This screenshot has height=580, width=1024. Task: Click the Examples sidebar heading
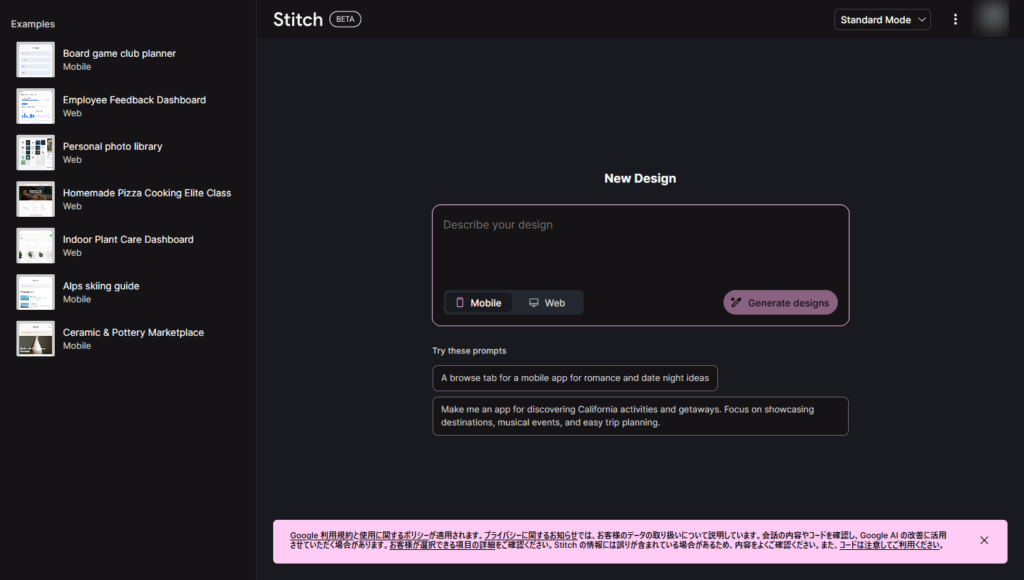click(33, 24)
